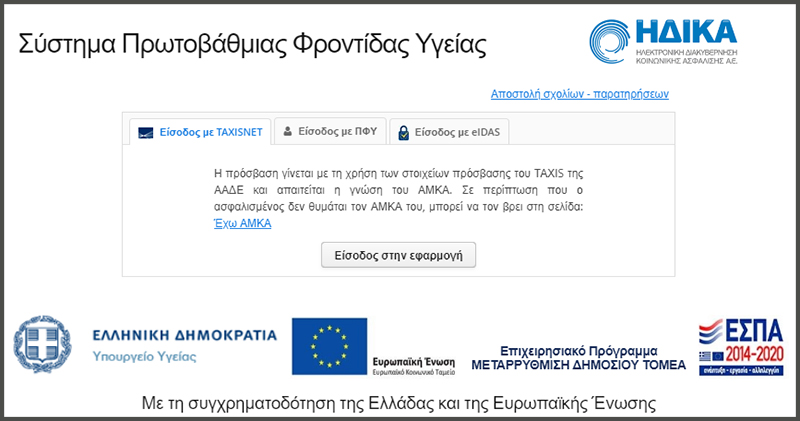Image resolution: width=800 pixels, height=421 pixels.
Task: Click the Υπουργείο Υγείας text
Action: point(144,355)
